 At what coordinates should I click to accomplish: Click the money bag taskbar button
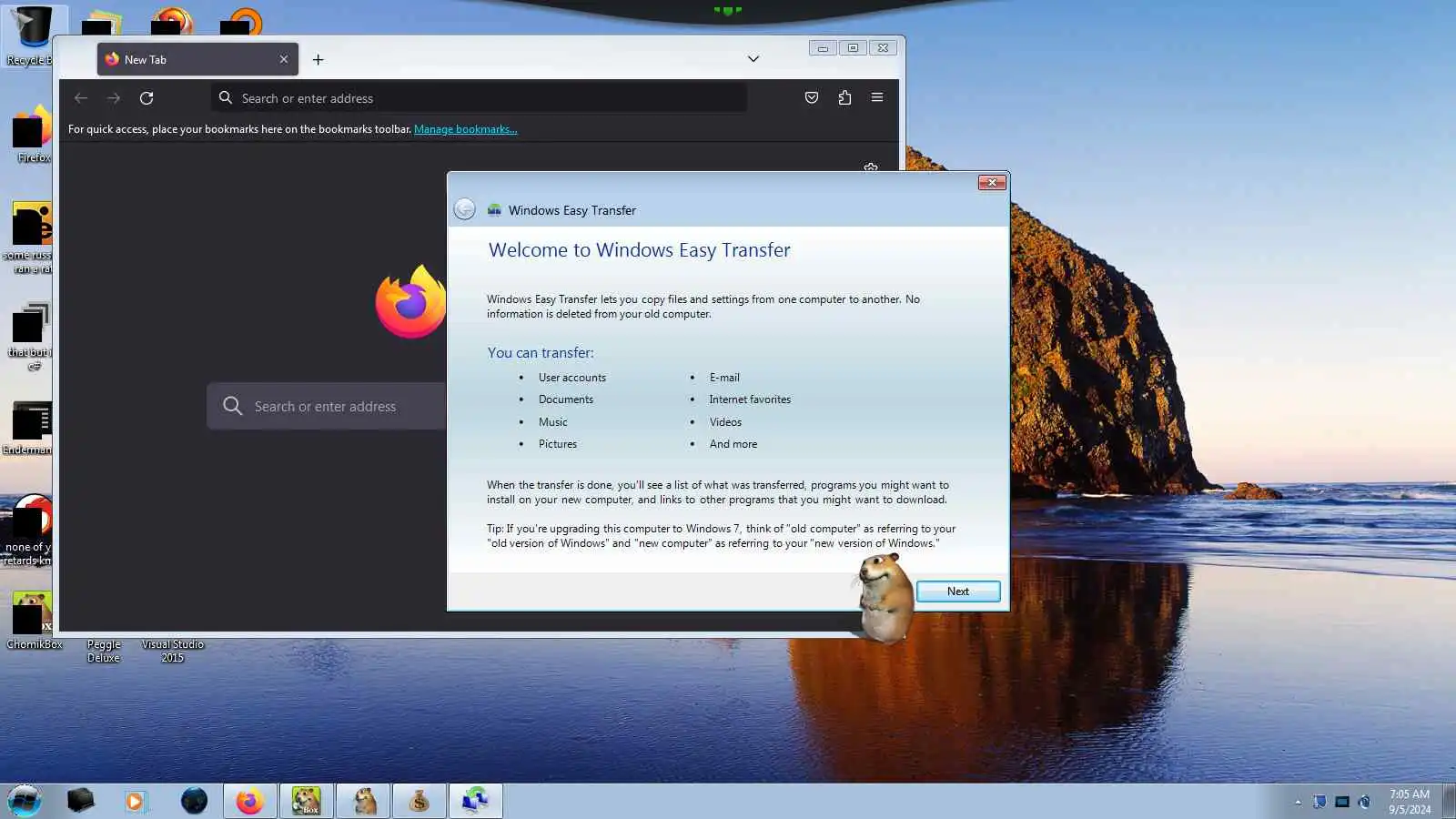coord(419,801)
